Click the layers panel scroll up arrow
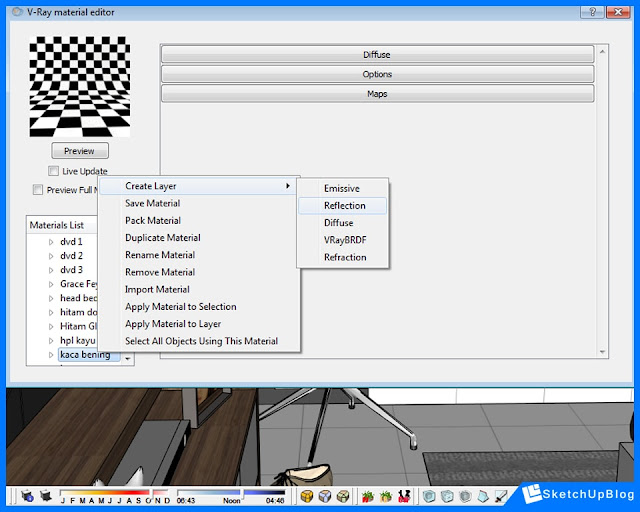This screenshot has height=512, width=640. tap(602, 51)
